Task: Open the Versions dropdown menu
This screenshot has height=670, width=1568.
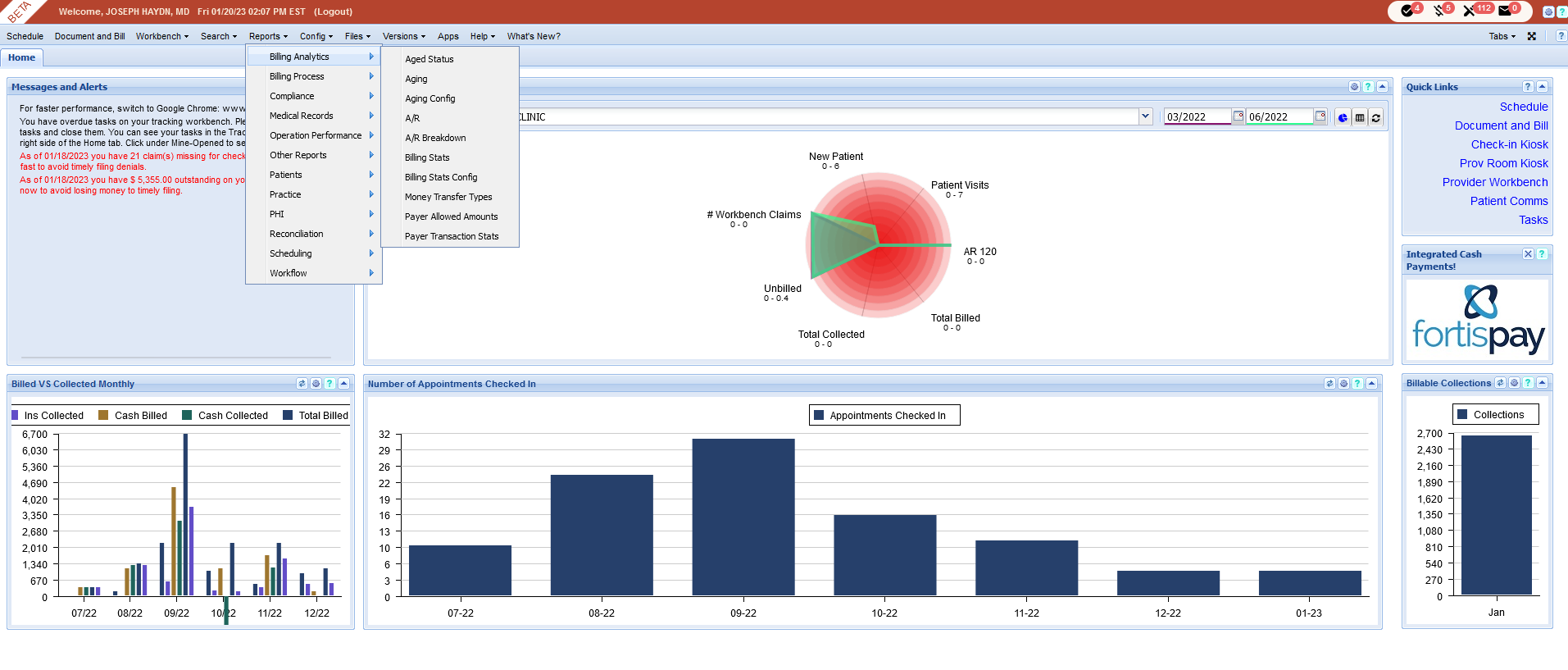Action: pos(404,36)
